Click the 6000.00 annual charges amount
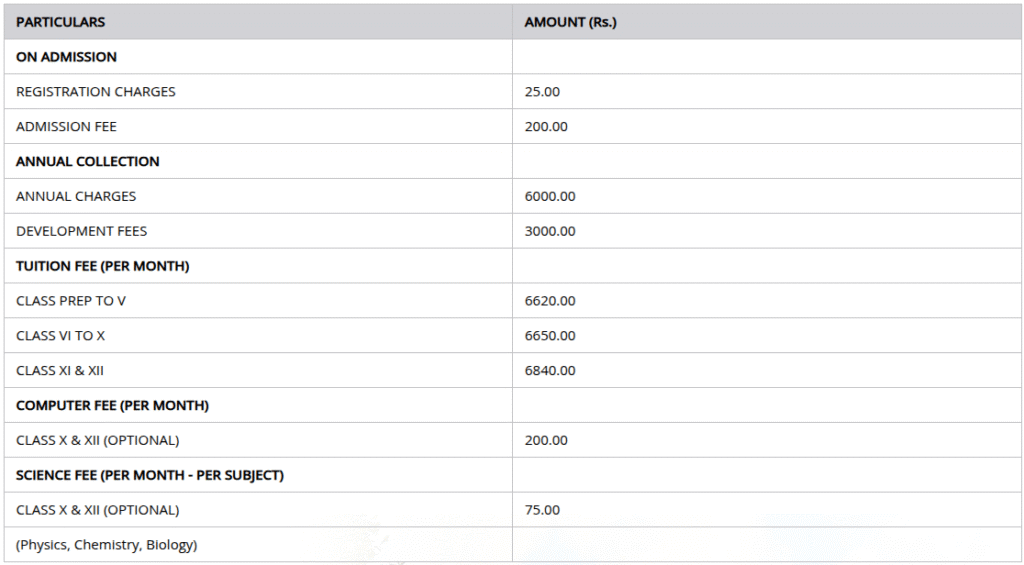 click(x=550, y=196)
